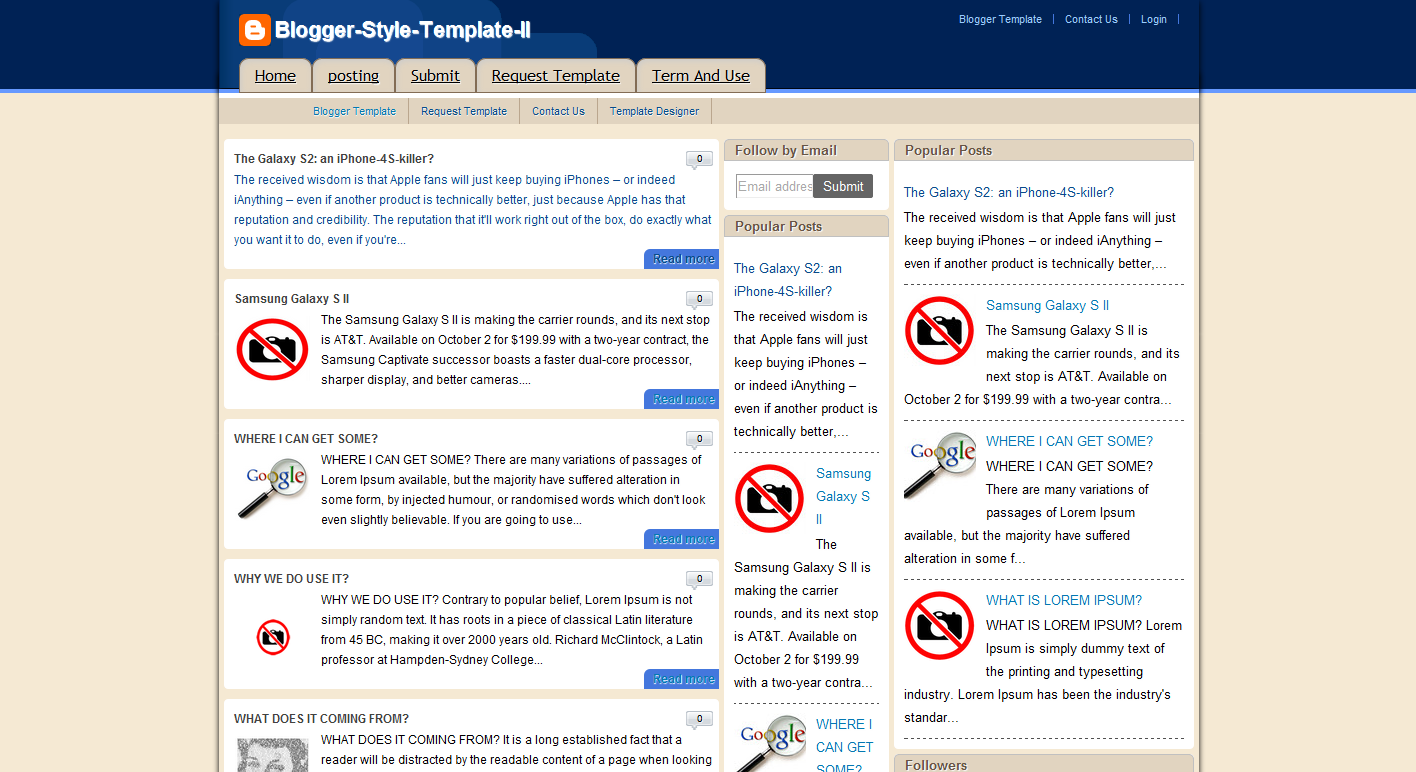The height and width of the screenshot is (772, 1416).
Task: Open the Request Template tab
Action: pos(556,76)
